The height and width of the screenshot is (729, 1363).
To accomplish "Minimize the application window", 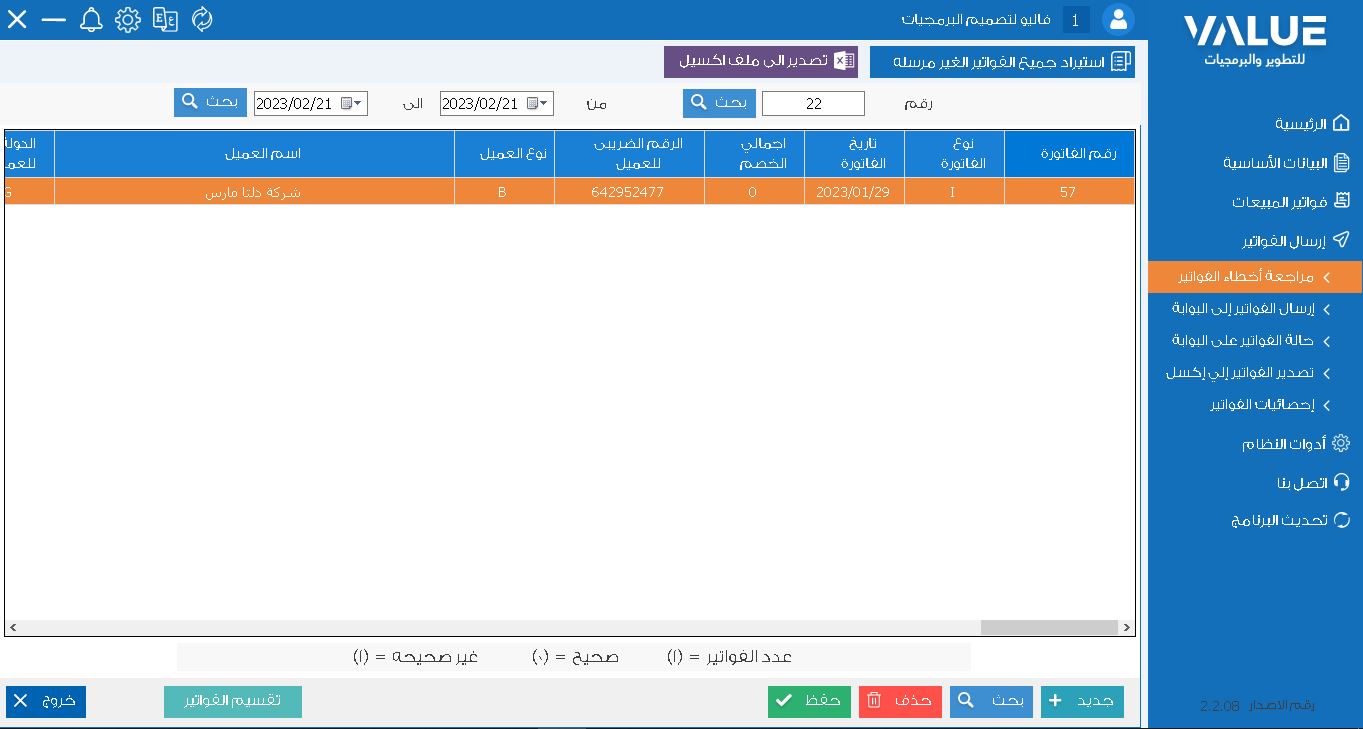I will pos(54,19).
